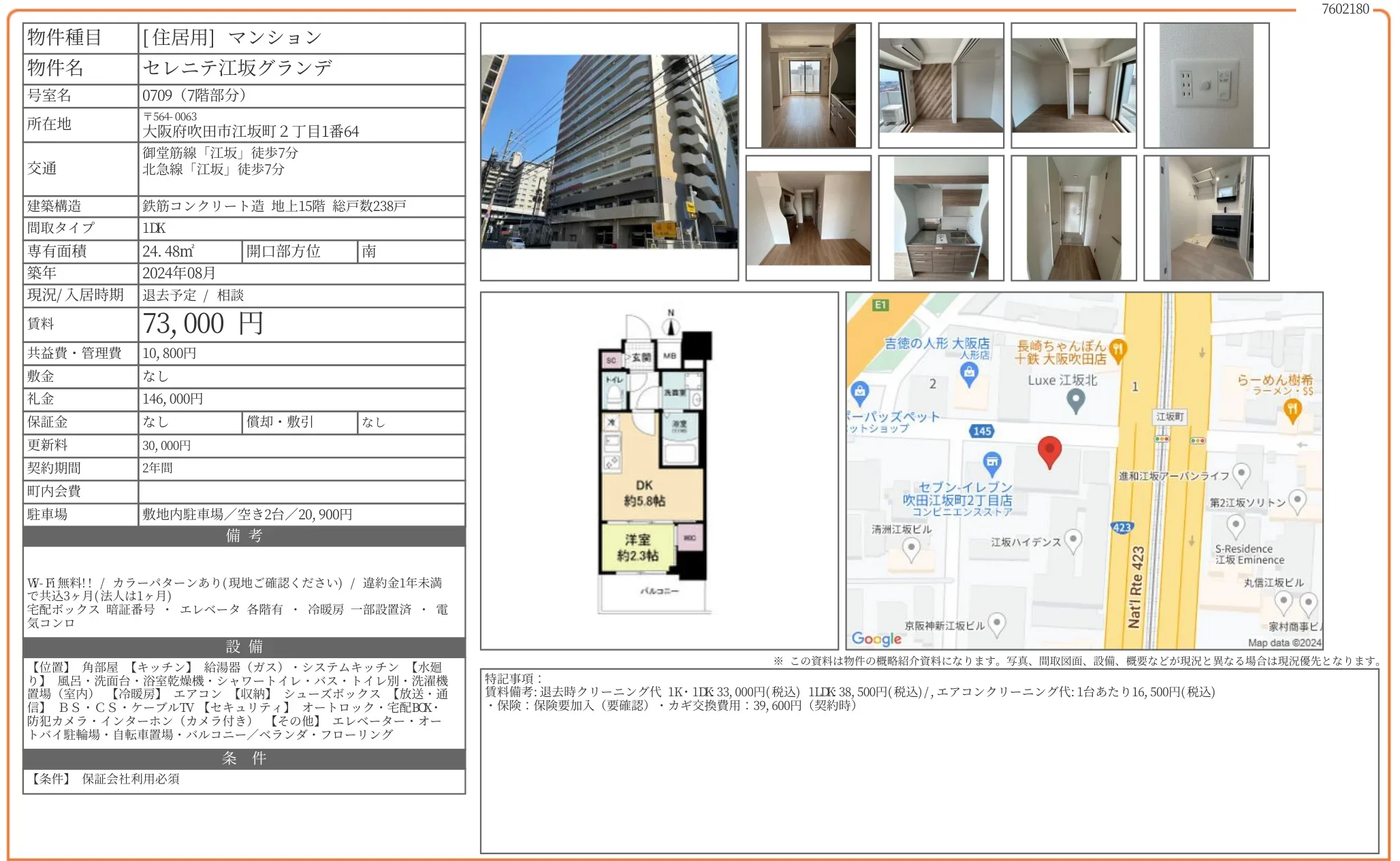This screenshot has height=861, width=1400.
Task: Open the wall outlet panel photo
Action: point(1206,86)
